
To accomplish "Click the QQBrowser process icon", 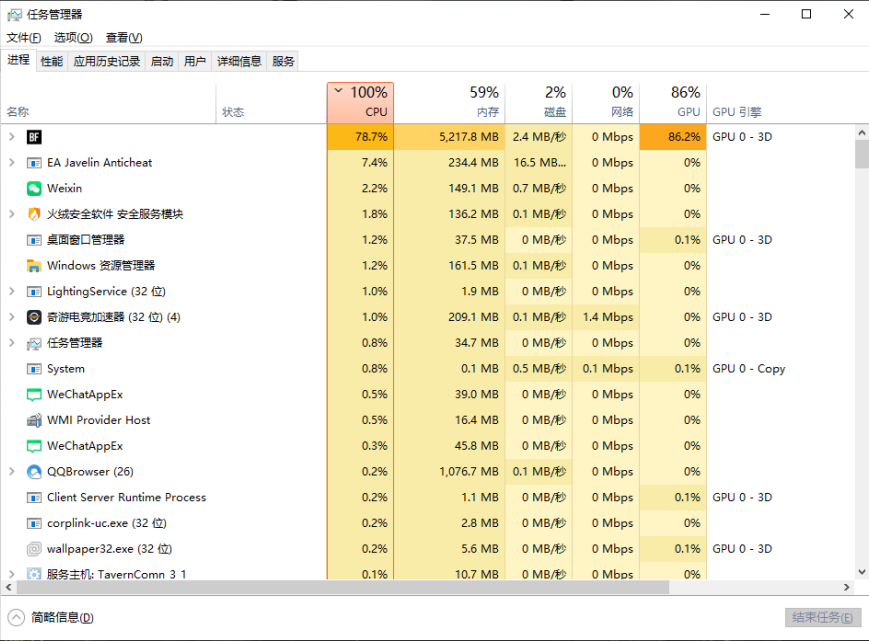I will pyautogui.click(x=34, y=472).
